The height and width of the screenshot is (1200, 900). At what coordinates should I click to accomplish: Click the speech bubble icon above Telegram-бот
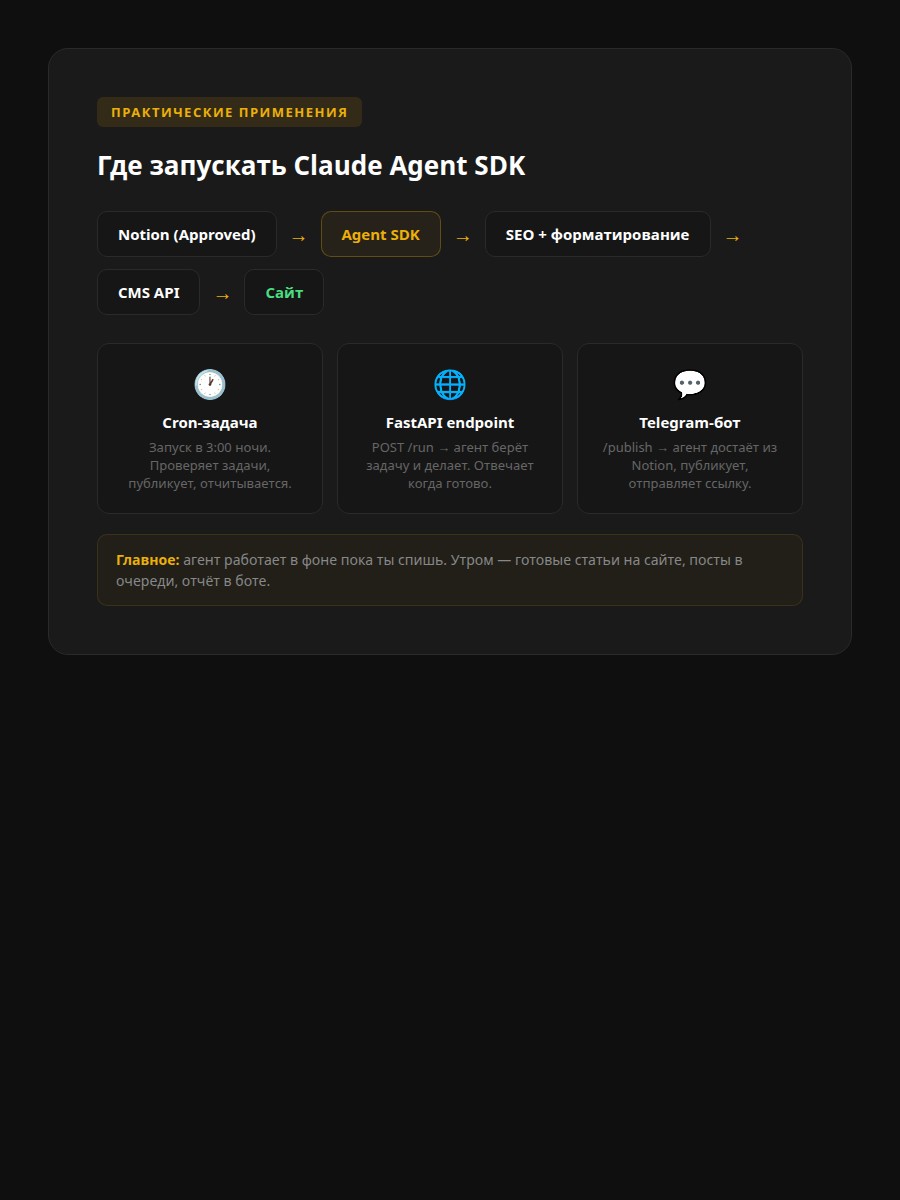690,384
